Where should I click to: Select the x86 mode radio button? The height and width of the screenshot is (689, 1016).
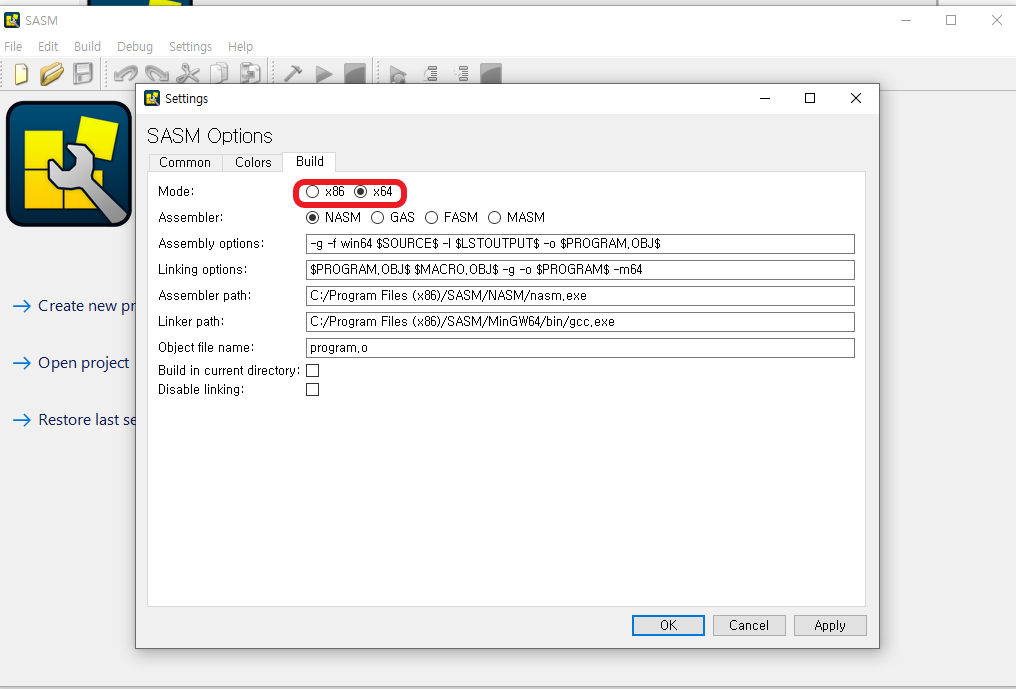[x=312, y=192]
